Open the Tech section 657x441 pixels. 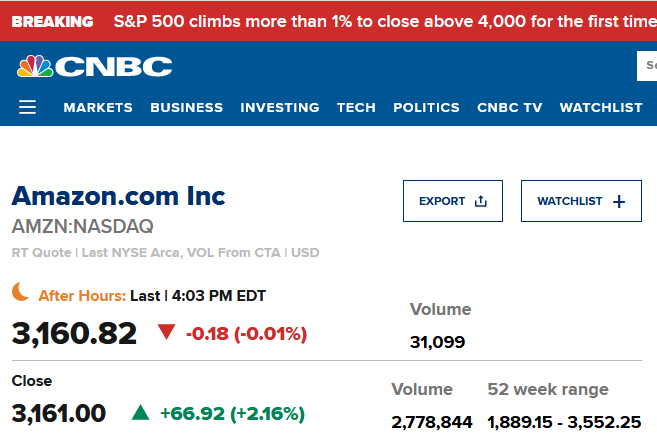tap(356, 108)
